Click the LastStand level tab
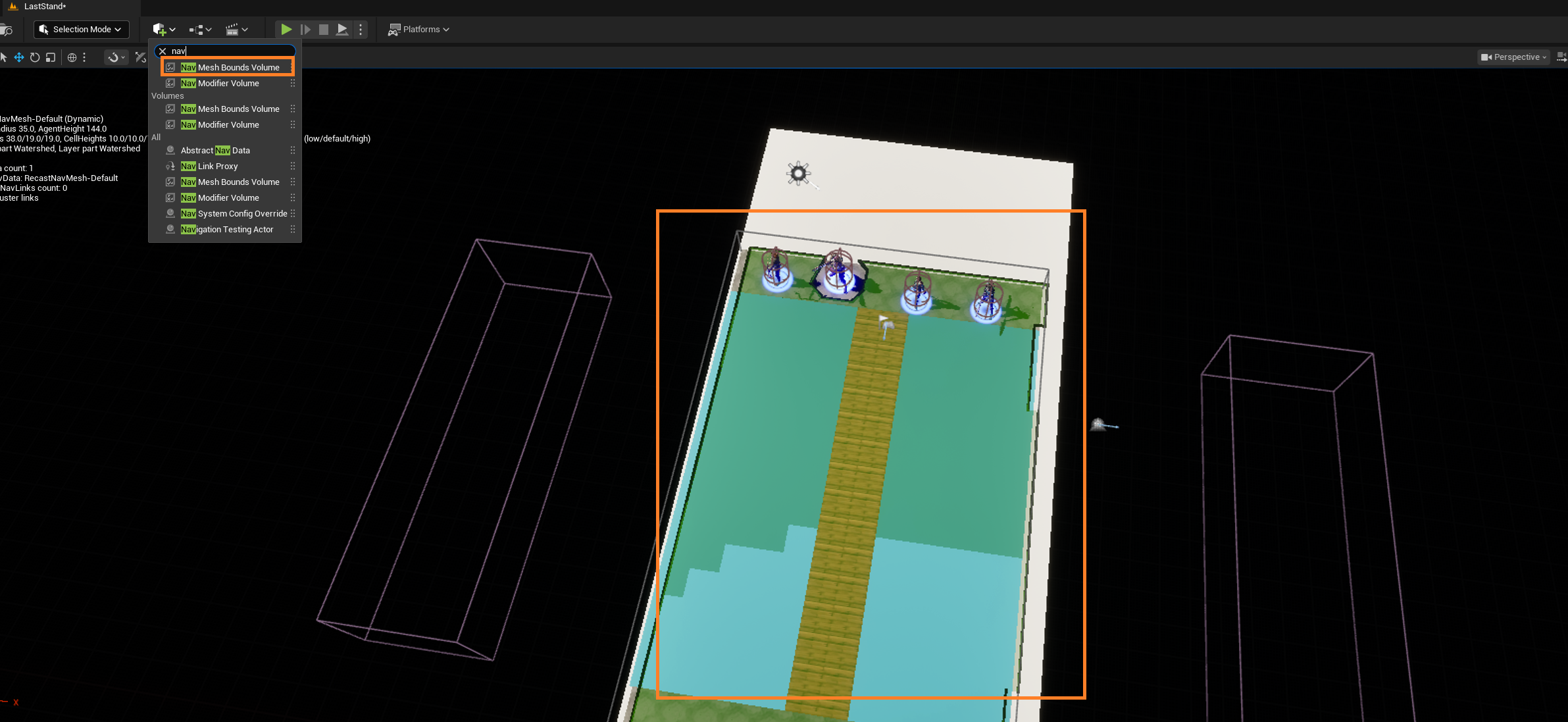The image size is (1568, 722). click(x=45, y=7)
